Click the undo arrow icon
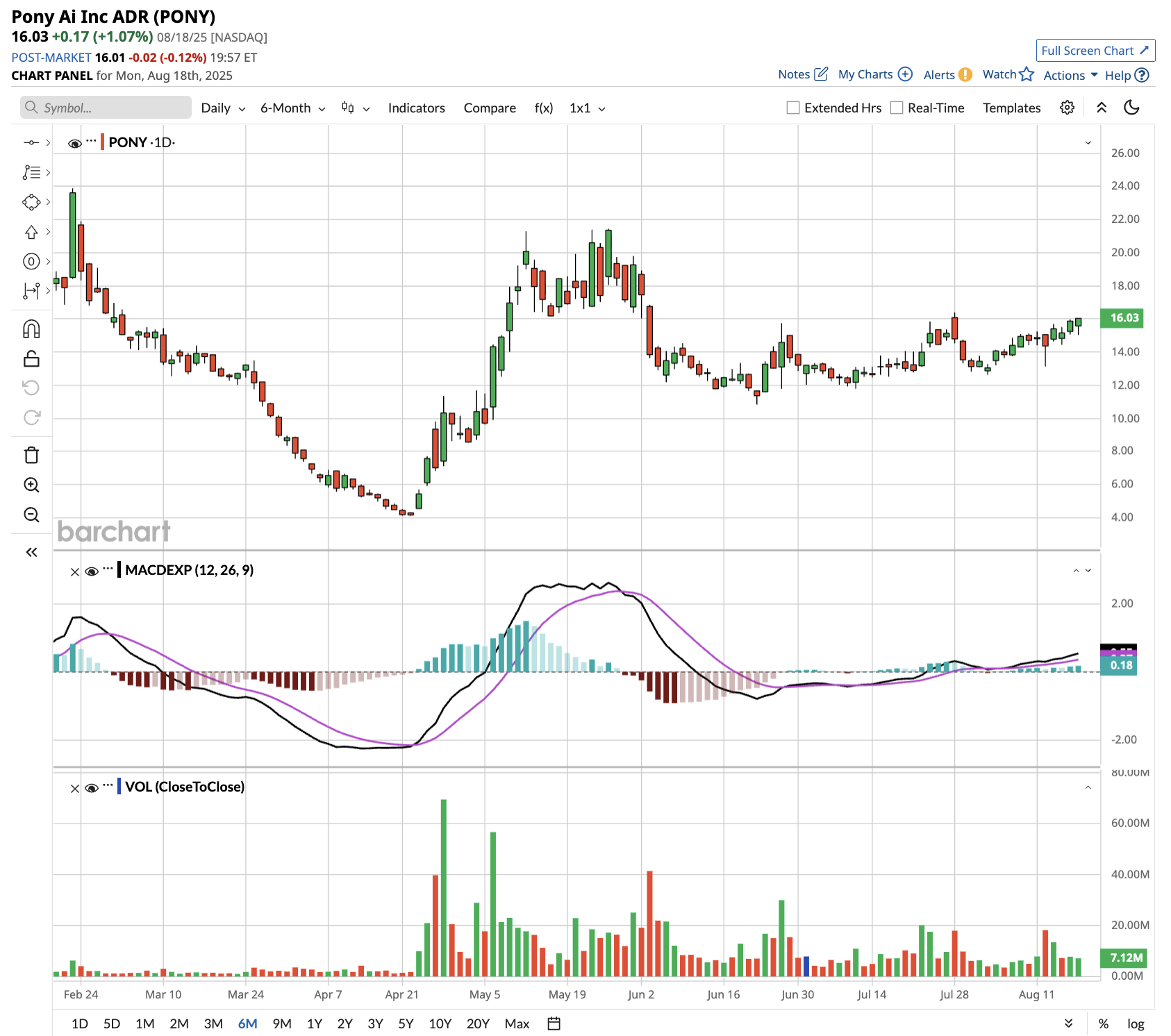This screenshot has height=1036, width=1171. point(31,387)
